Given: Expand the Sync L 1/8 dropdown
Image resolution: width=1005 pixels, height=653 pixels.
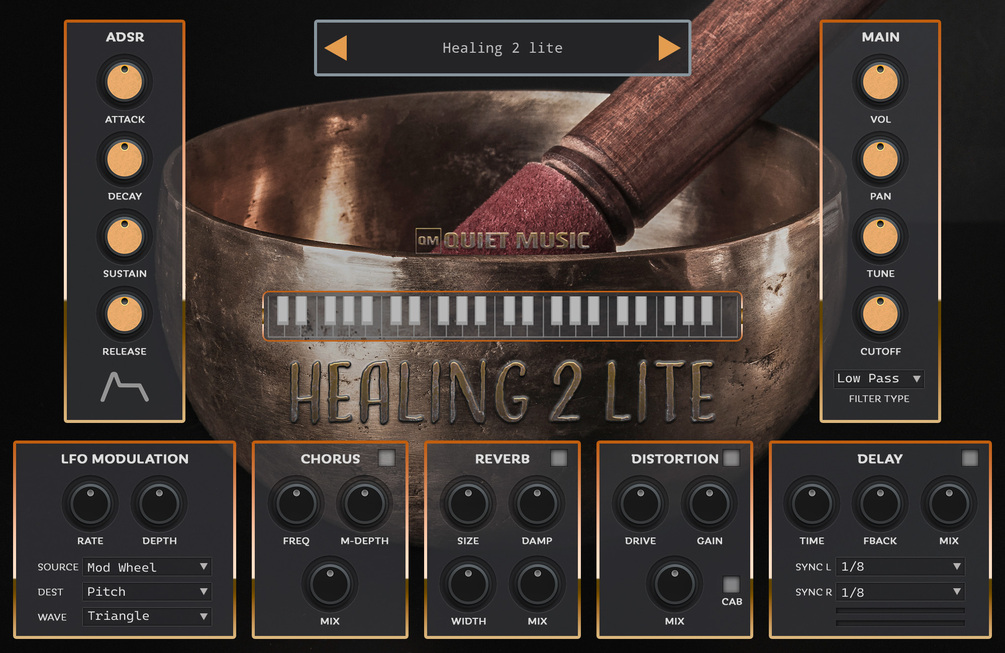Looking at the screenshot, I should coord(901,566).
